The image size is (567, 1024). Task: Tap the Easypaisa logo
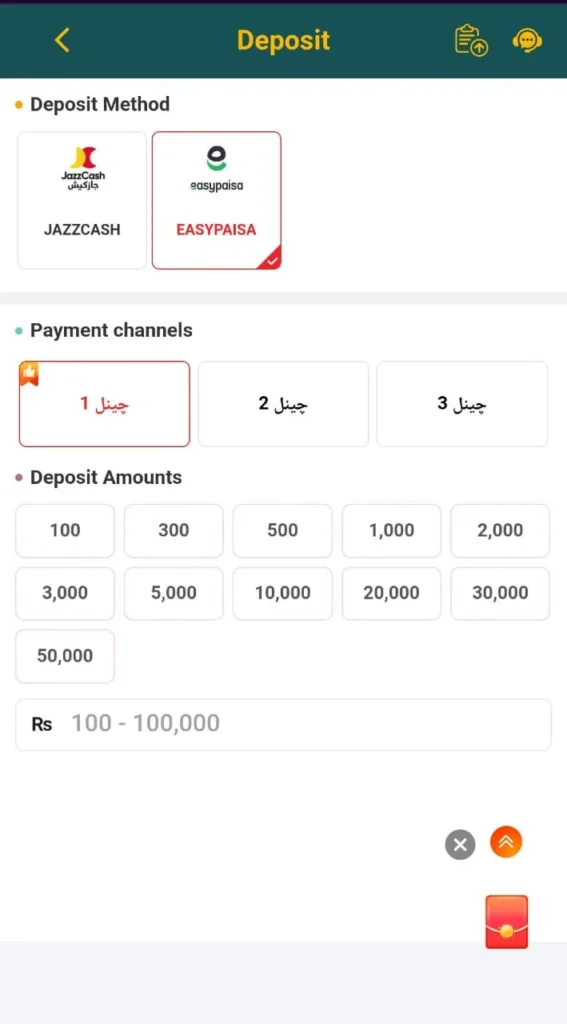pyautogui.click(x=216, y=168)
